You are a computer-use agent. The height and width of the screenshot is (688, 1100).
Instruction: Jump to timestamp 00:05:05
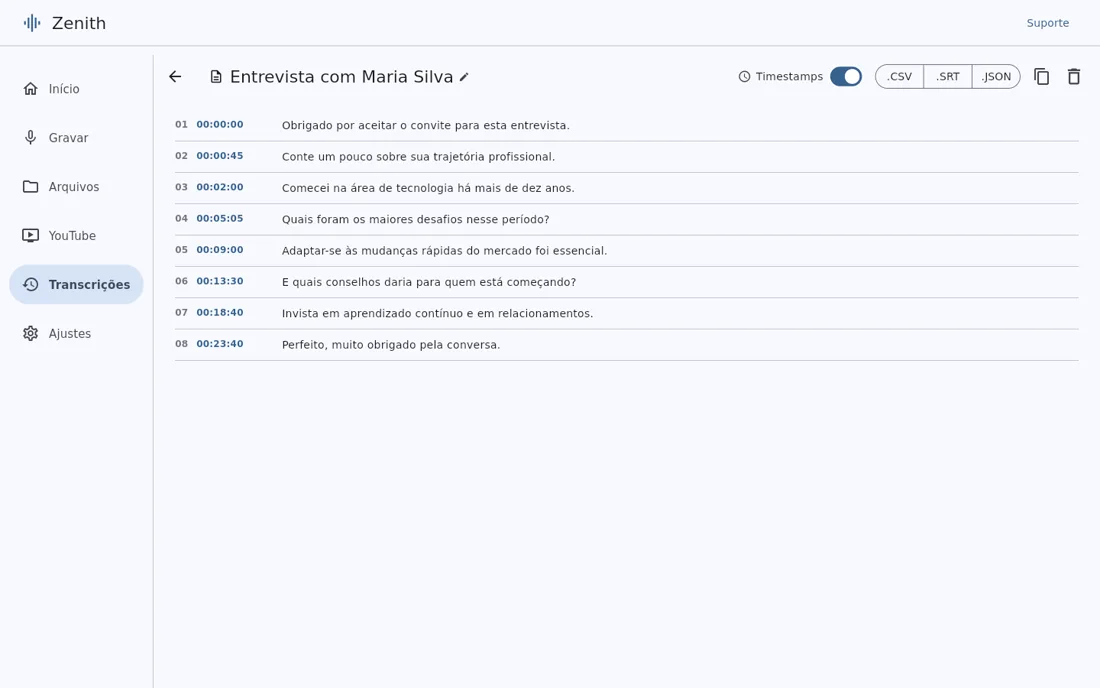(220, 218)
